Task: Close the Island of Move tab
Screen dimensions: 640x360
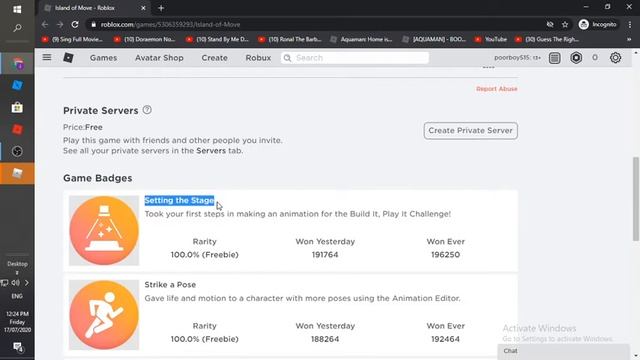Action: [x=143, y=8]
